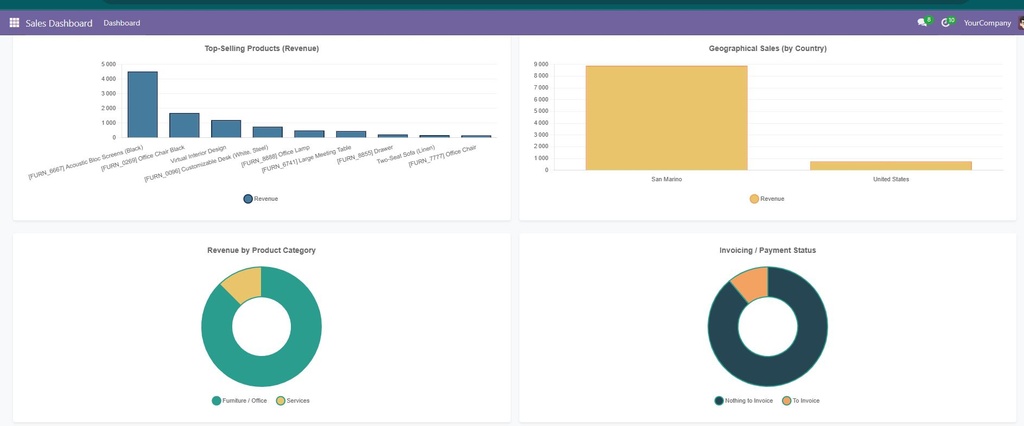Click the Virtual Interior Design revenue bar
This screenshot has height=426, width=1024.
[226, 129]
